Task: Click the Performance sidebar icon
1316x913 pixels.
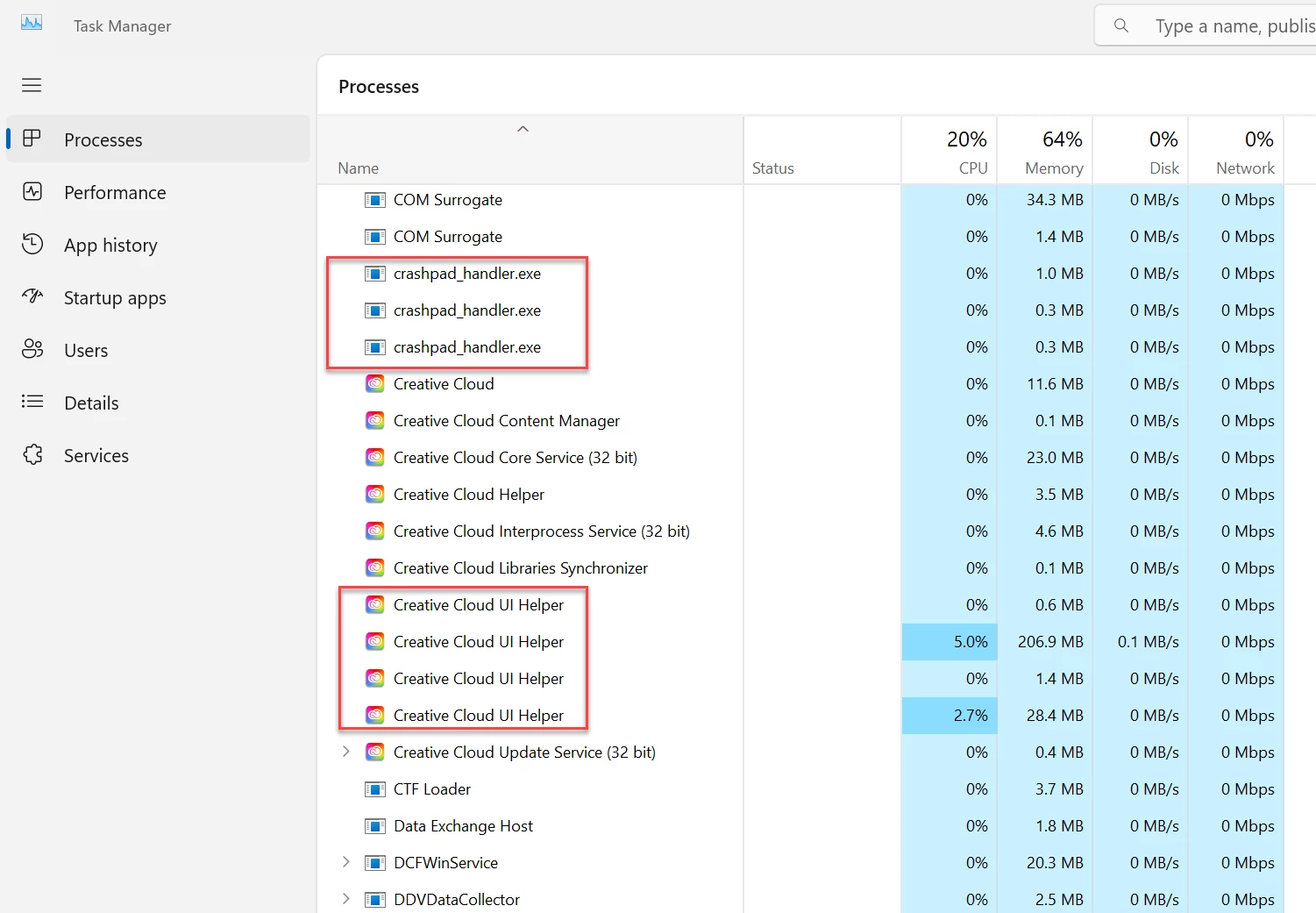Action: [32, 191]
